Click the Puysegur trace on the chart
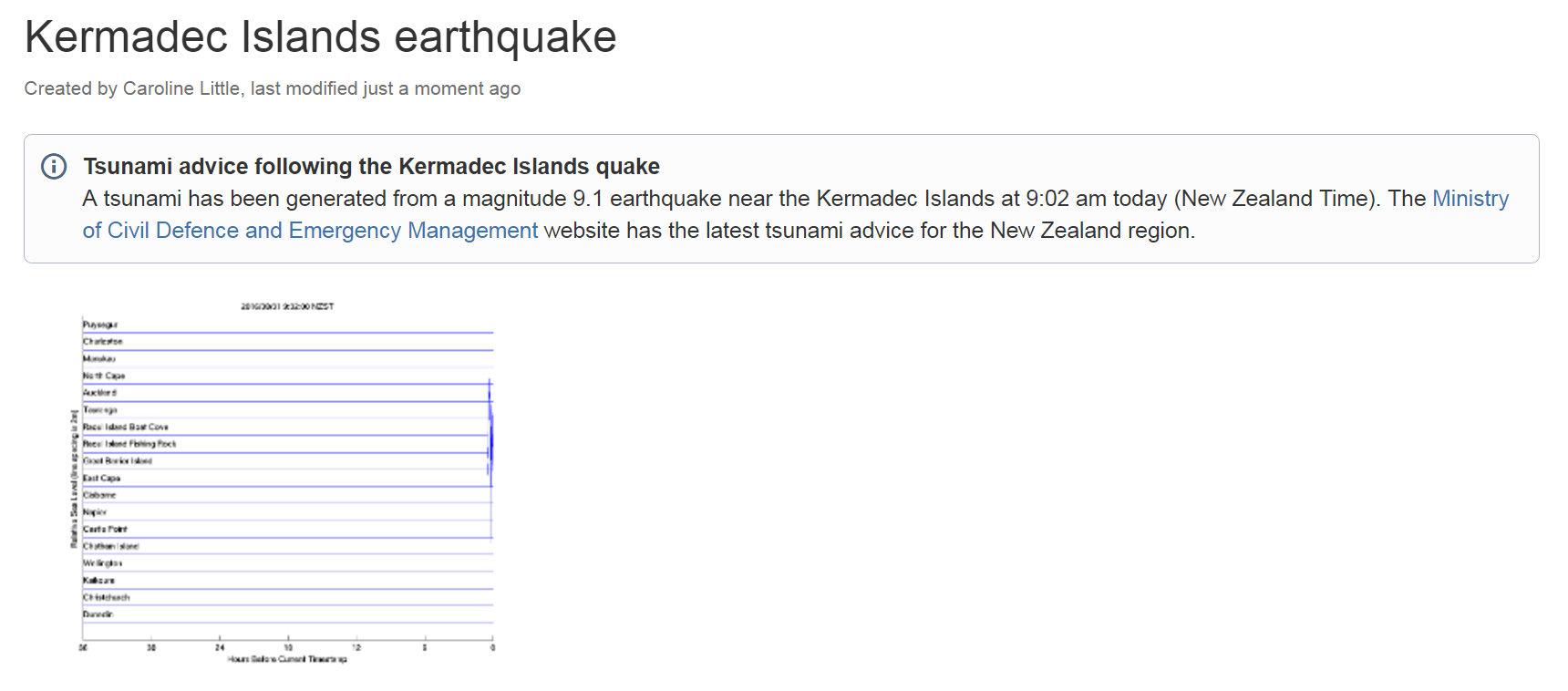 coord(288,333)
